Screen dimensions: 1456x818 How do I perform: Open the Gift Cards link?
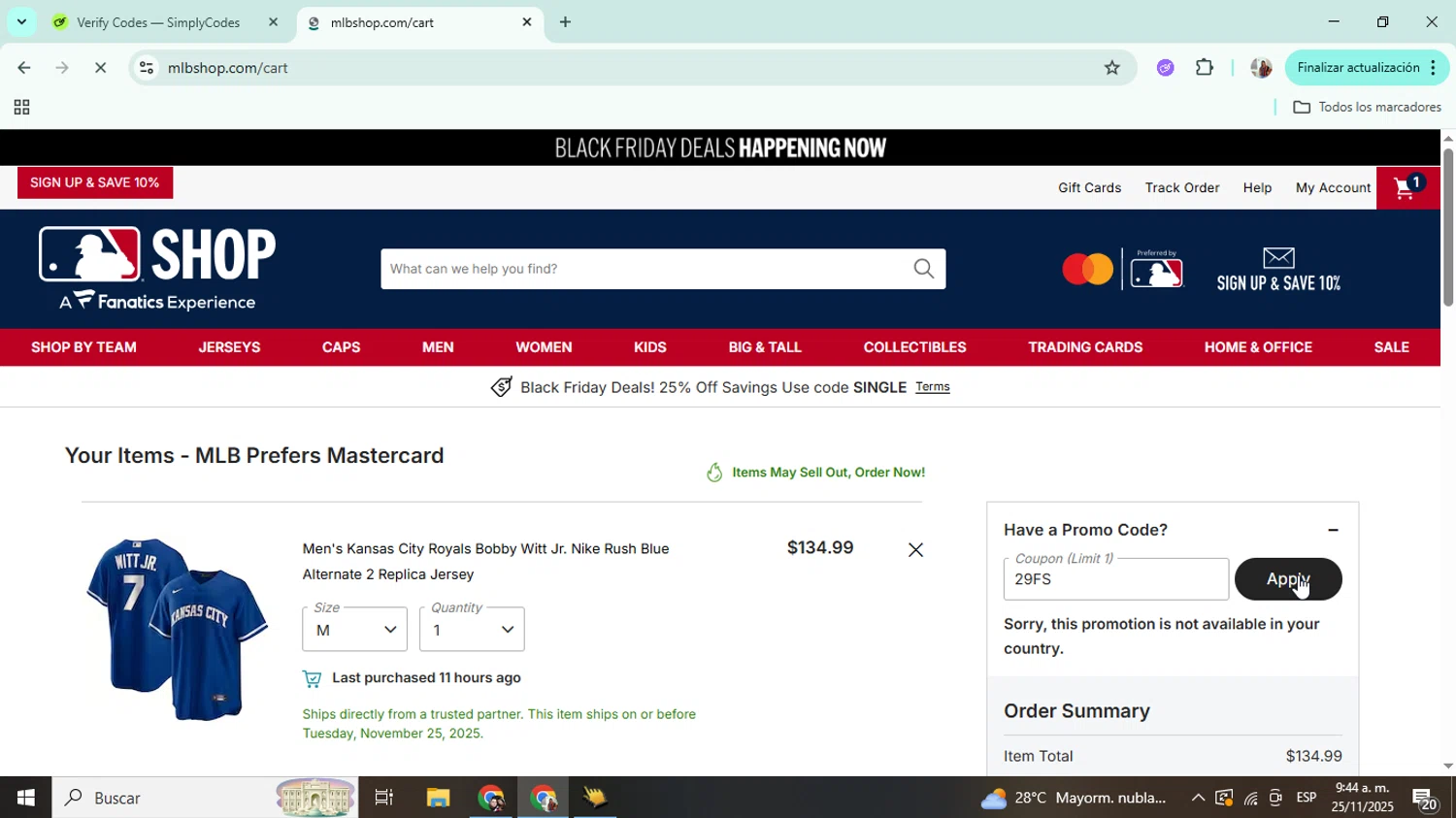pos(1089,188)
